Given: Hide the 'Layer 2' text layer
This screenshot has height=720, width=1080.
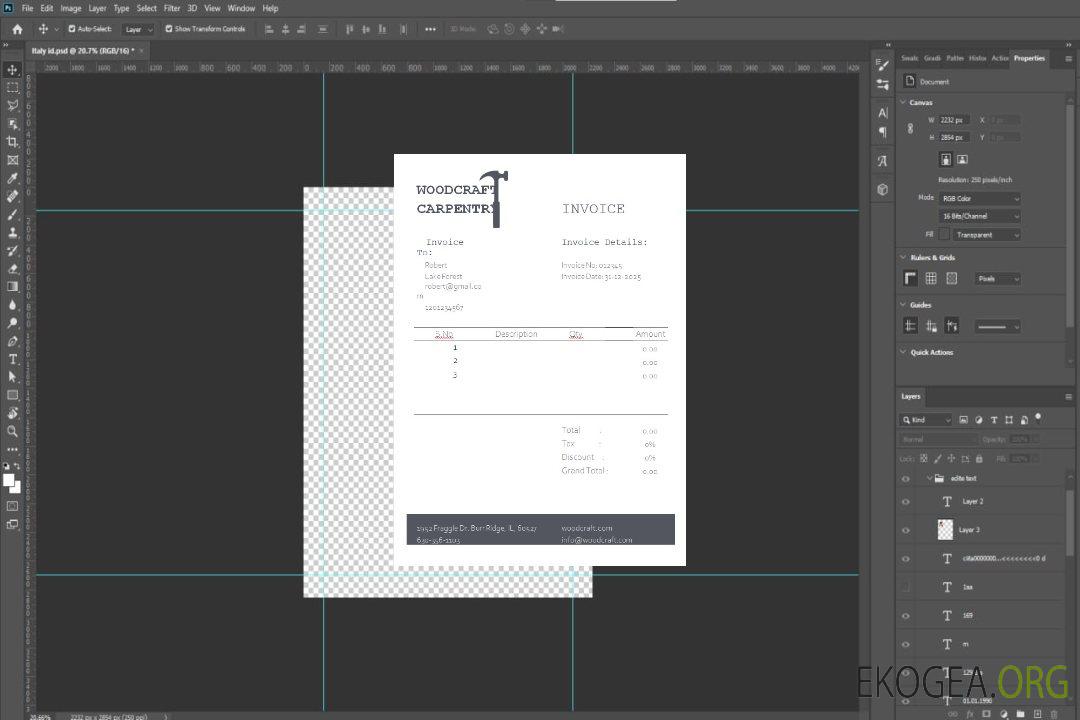Looking at the screenshot, I should point(906,502).
